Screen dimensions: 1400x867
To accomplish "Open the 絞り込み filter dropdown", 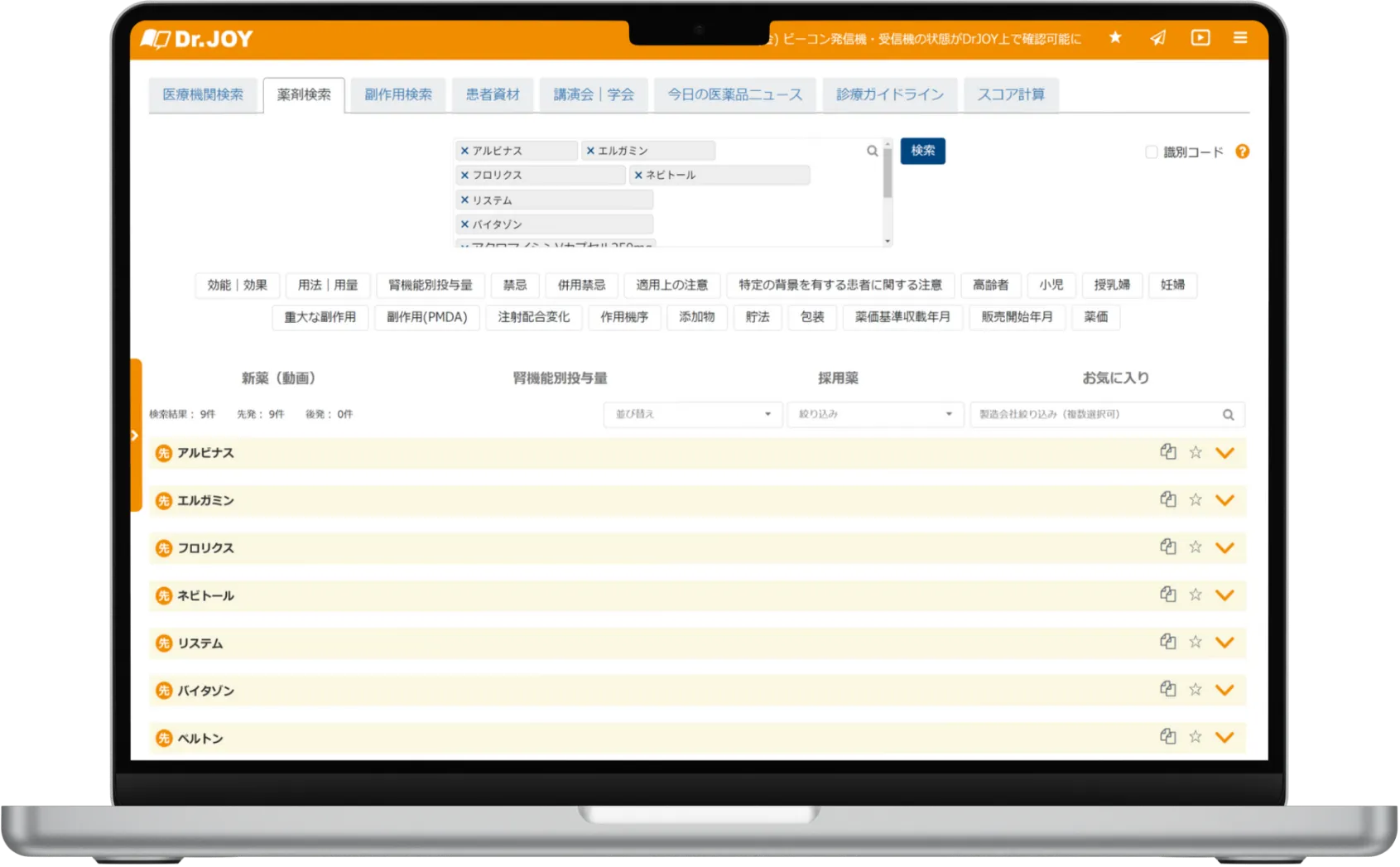I will (875, 415).
